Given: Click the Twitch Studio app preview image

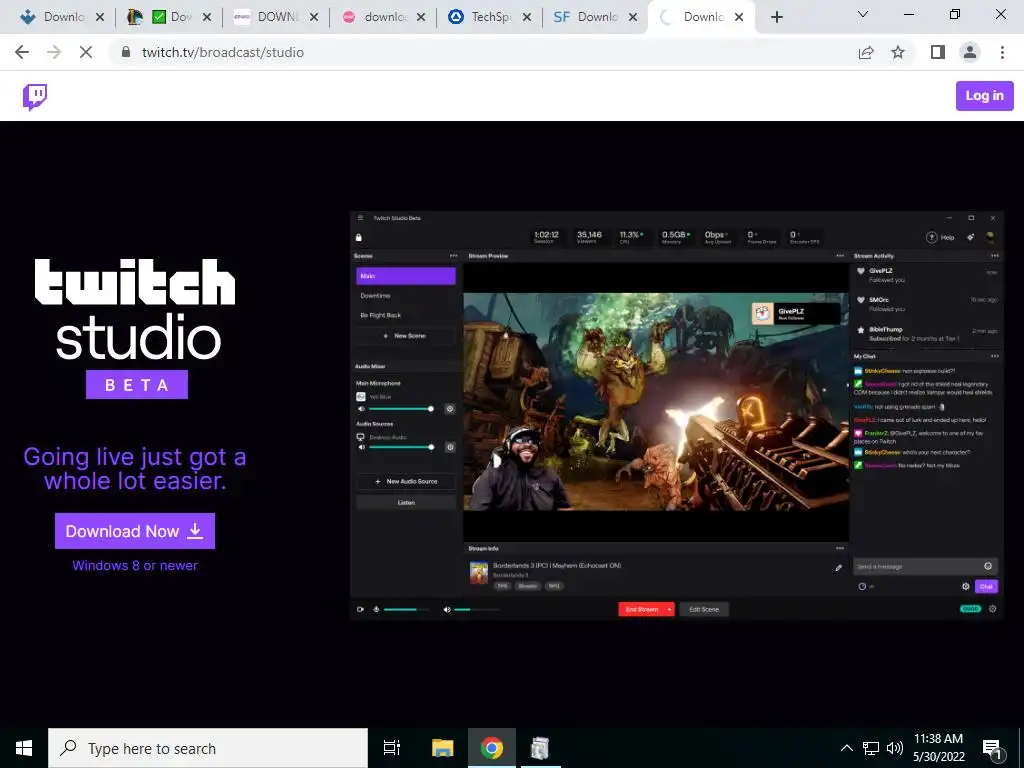Looking at the screenshot, I should click(x=677, y=415).
